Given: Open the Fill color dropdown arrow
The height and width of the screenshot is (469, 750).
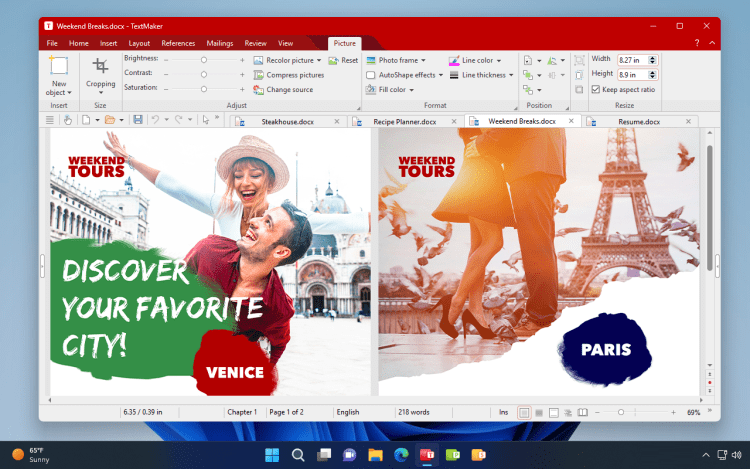Looking at the screenshot, I should click(x=411, y=90).
